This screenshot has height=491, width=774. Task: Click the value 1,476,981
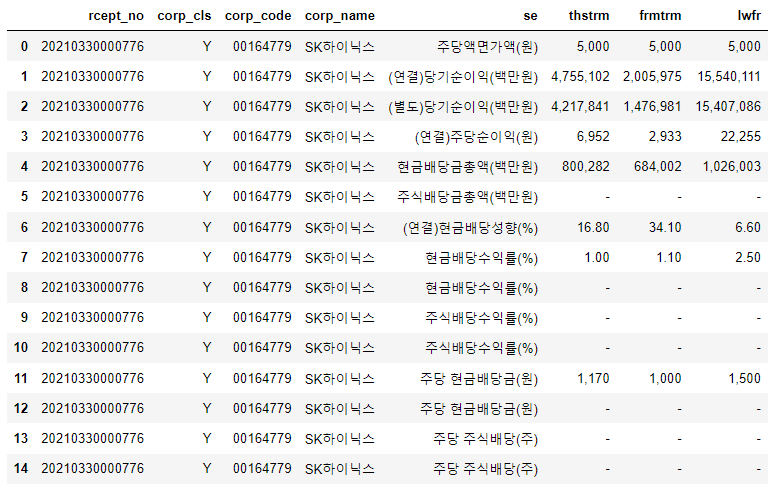coord(652,107)
